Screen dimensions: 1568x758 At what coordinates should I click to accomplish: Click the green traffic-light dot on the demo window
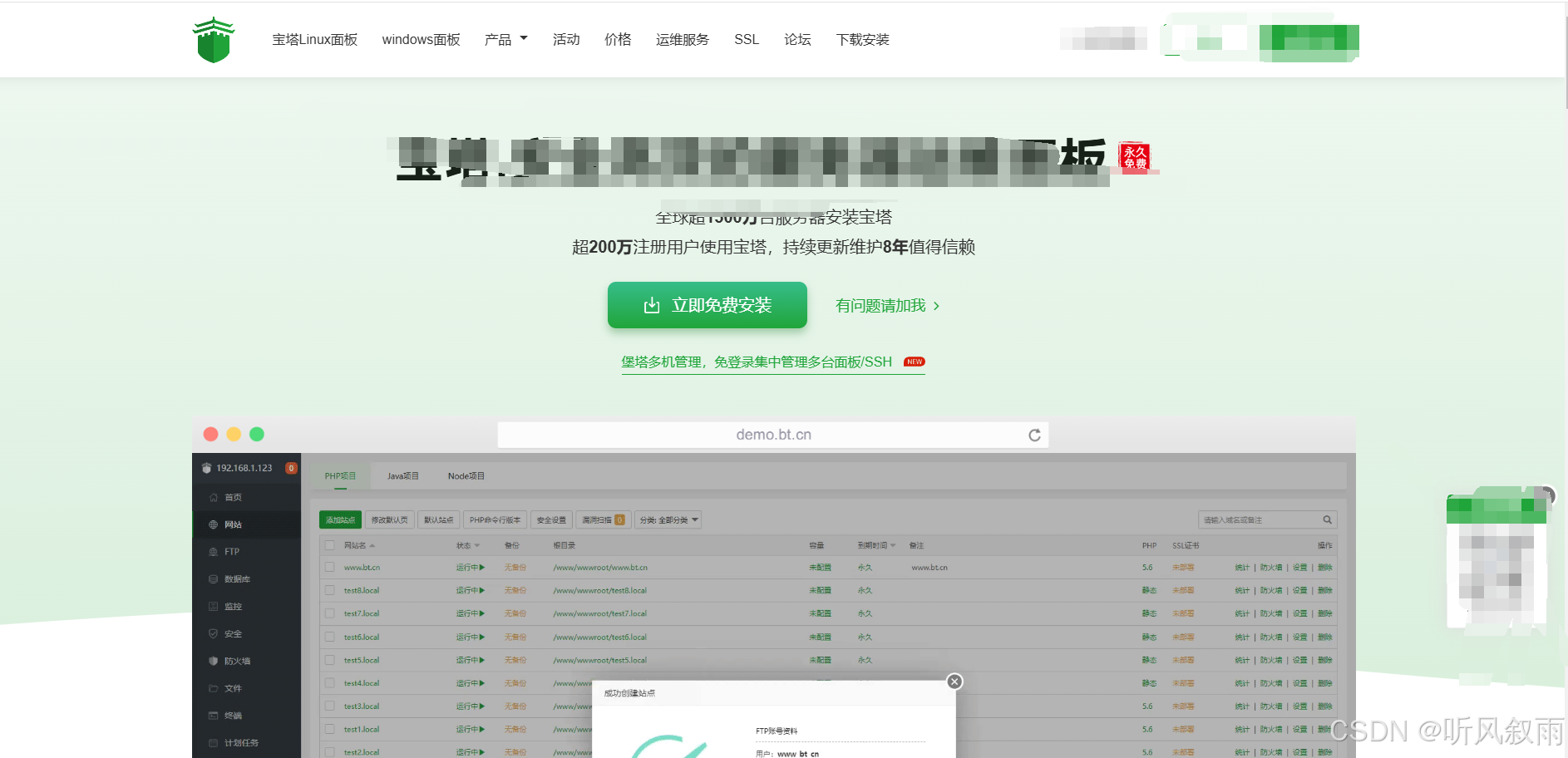(x=257, y=434)
